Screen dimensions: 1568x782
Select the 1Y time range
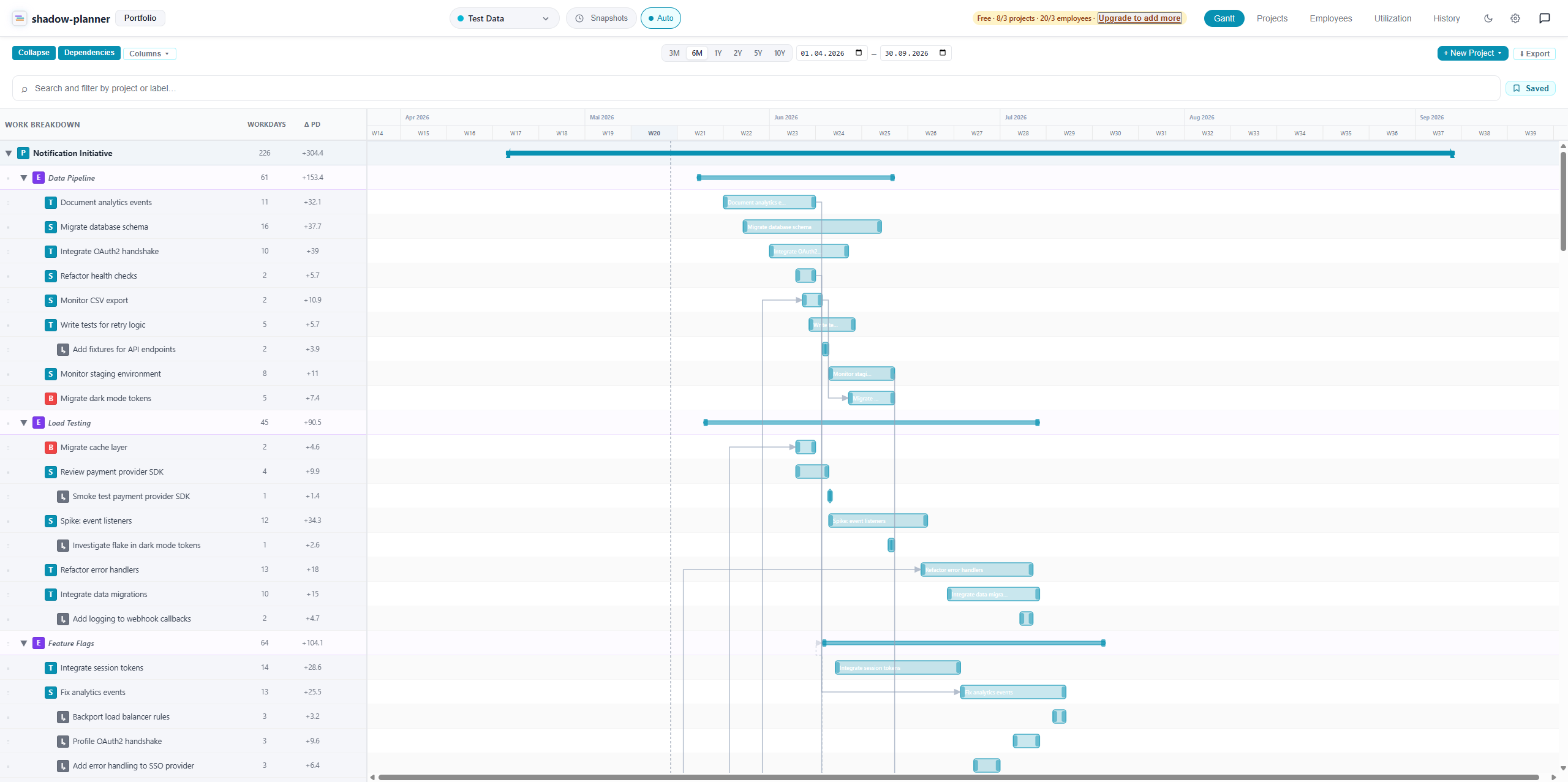tap(718, 53)
